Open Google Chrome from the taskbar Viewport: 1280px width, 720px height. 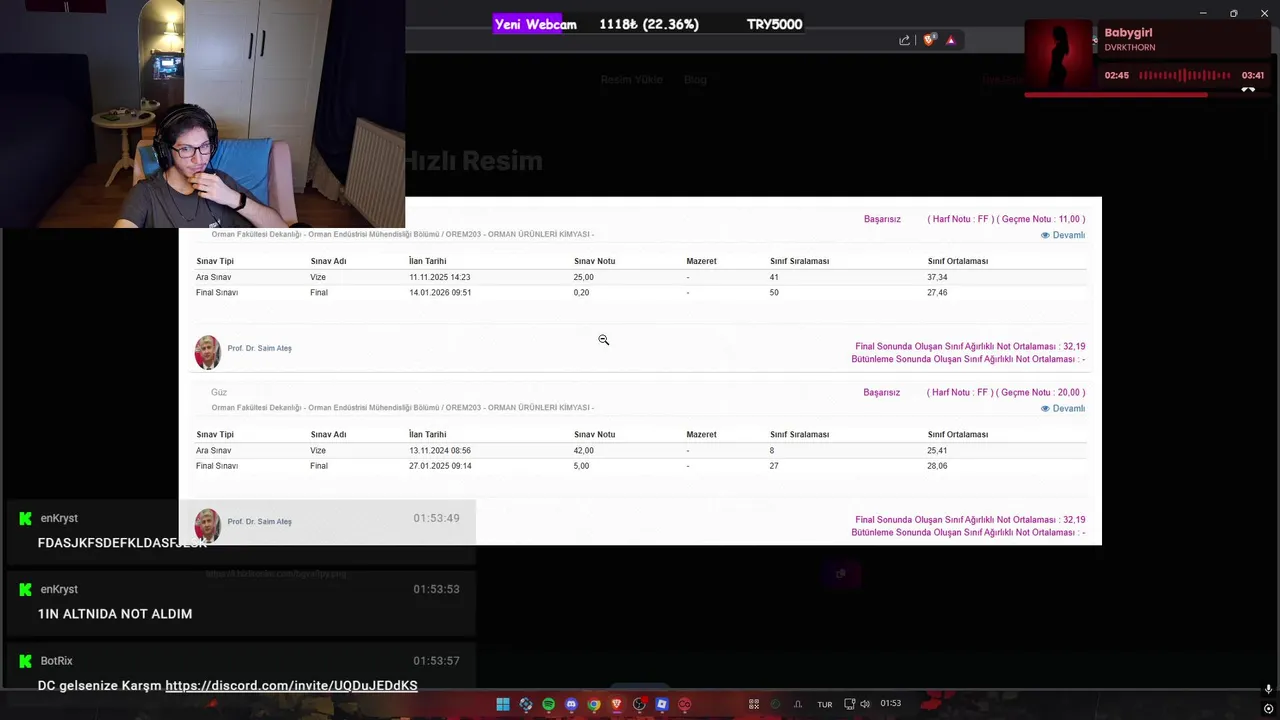tap(594, 704)
